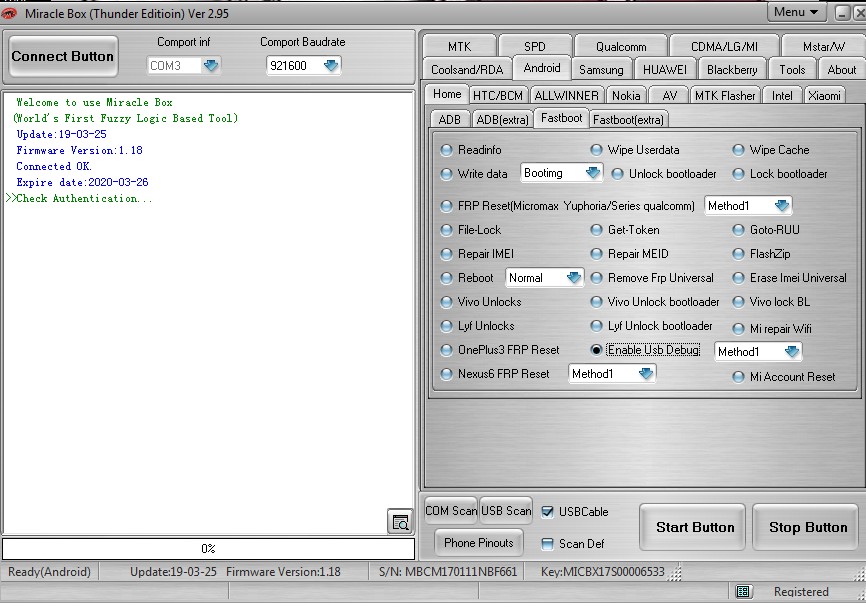Screen dimensions: 866x603
Task: Open the HUAWEI tab
Action: [665, 70]
